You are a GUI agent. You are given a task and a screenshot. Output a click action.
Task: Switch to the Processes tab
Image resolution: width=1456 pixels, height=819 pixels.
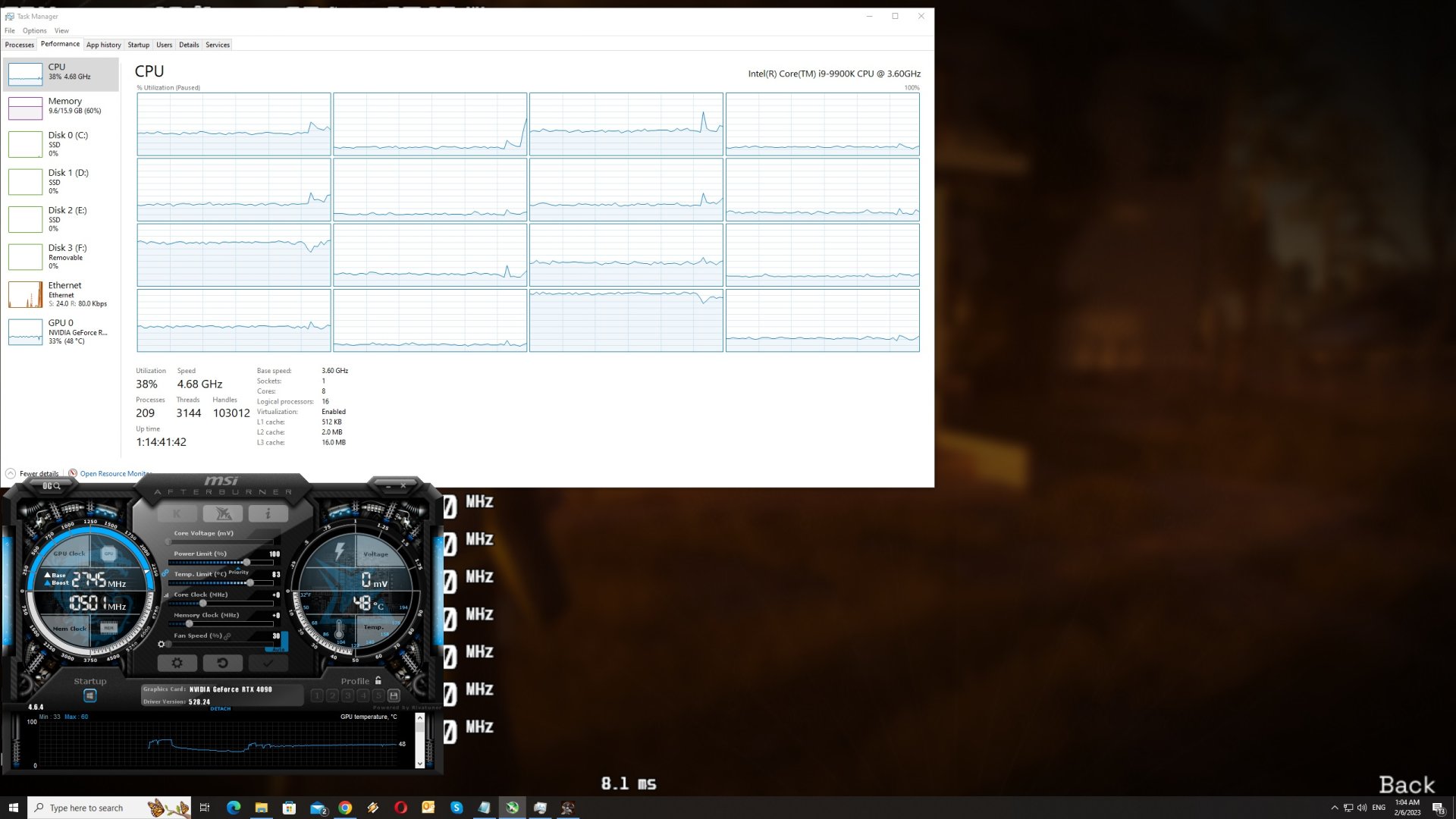(20, 45)
